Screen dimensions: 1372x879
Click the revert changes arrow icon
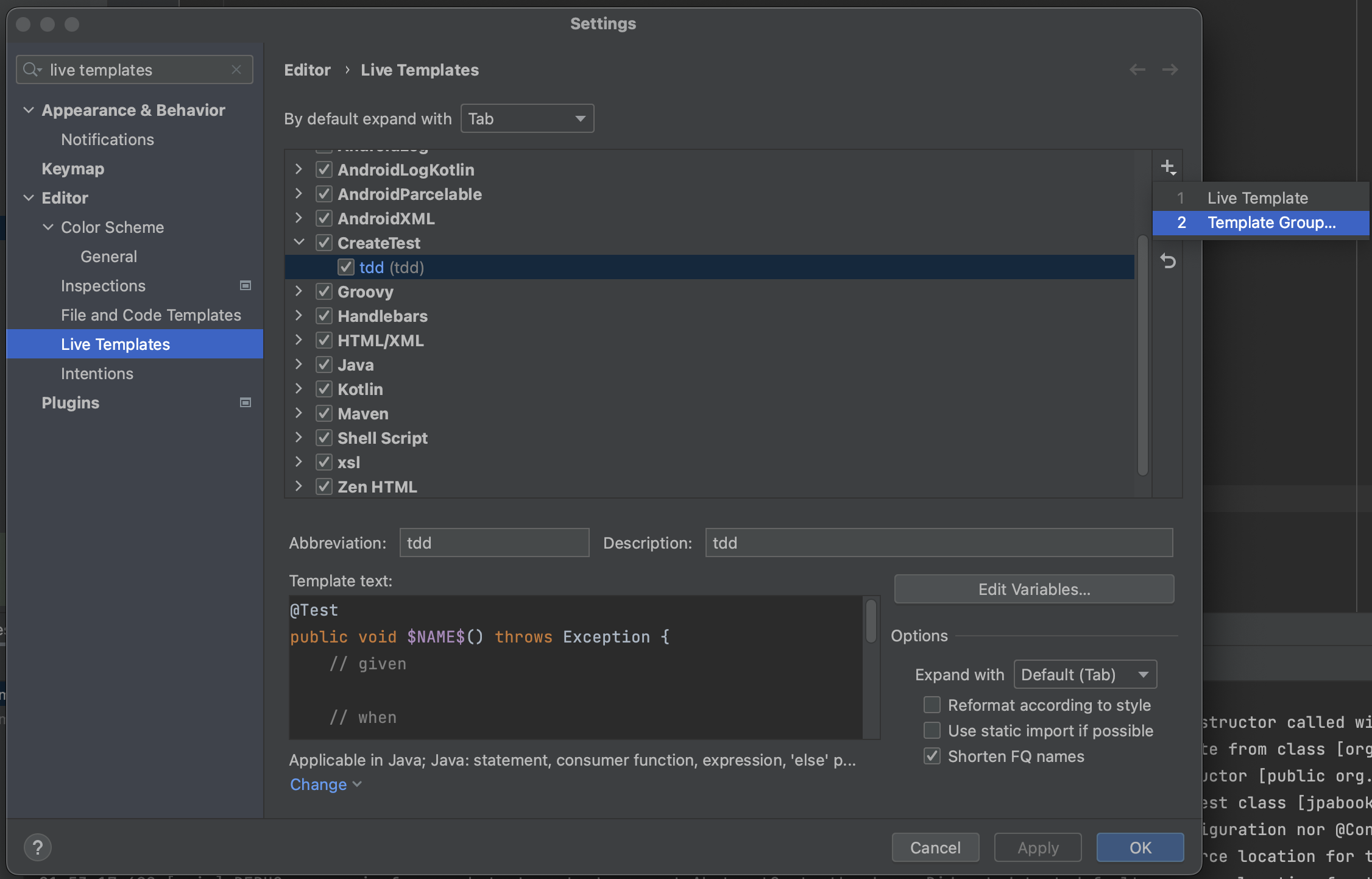(1167, 262)
